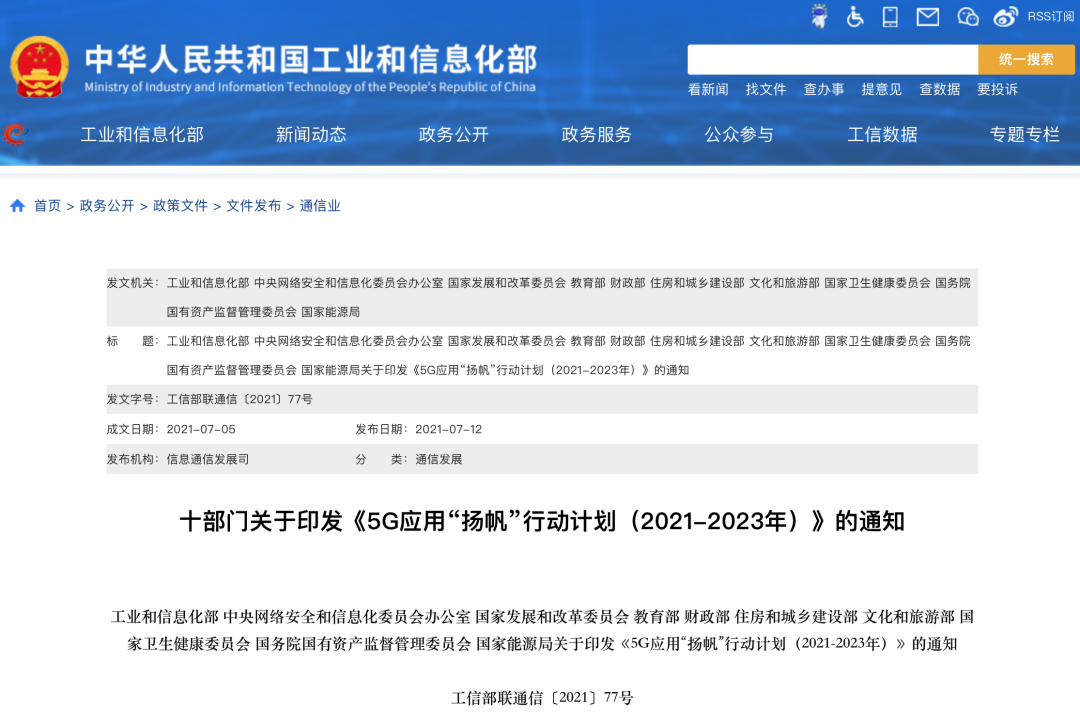1080x724 pixels.
Task: Subscribe via the RSS订阅 icon
Action: click(1043, 16)
